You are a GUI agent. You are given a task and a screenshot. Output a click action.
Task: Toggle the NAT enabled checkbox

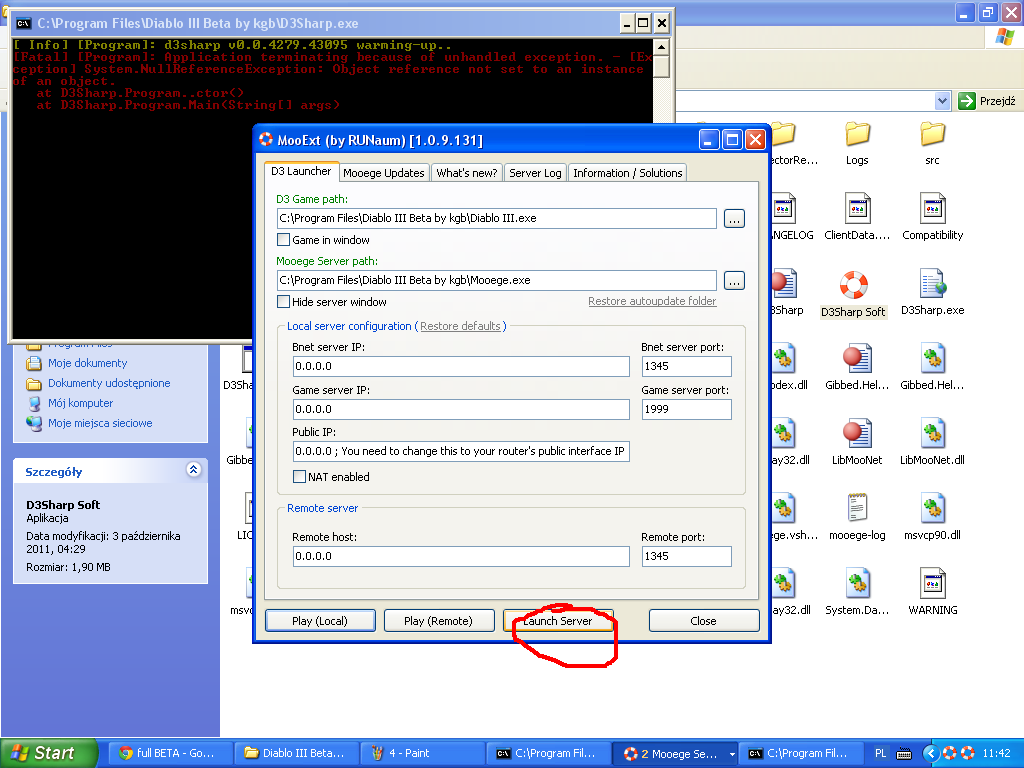[299, 477]
